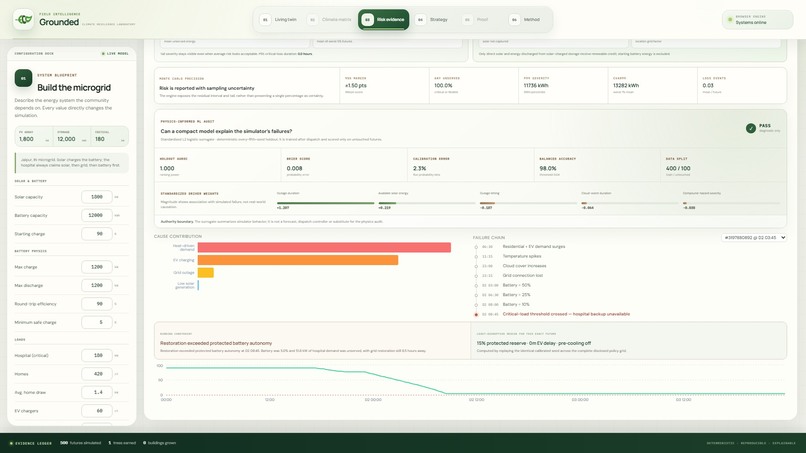This screenshot has width=806, height=453.
Task: Click the Outage duration weight bar
Action: point(325,203)
